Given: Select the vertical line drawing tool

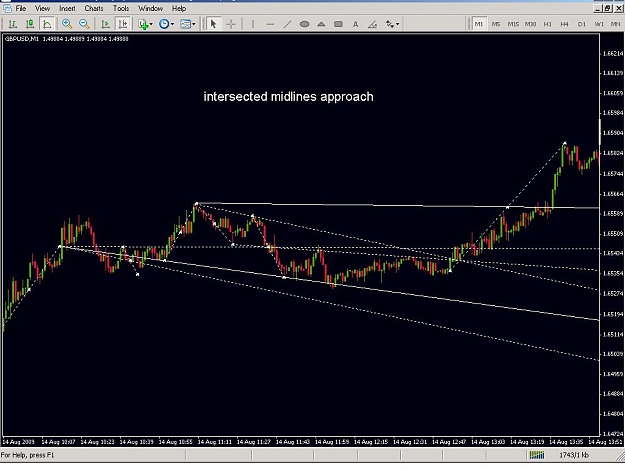Looking at the screenshot, I should (253, 24).
